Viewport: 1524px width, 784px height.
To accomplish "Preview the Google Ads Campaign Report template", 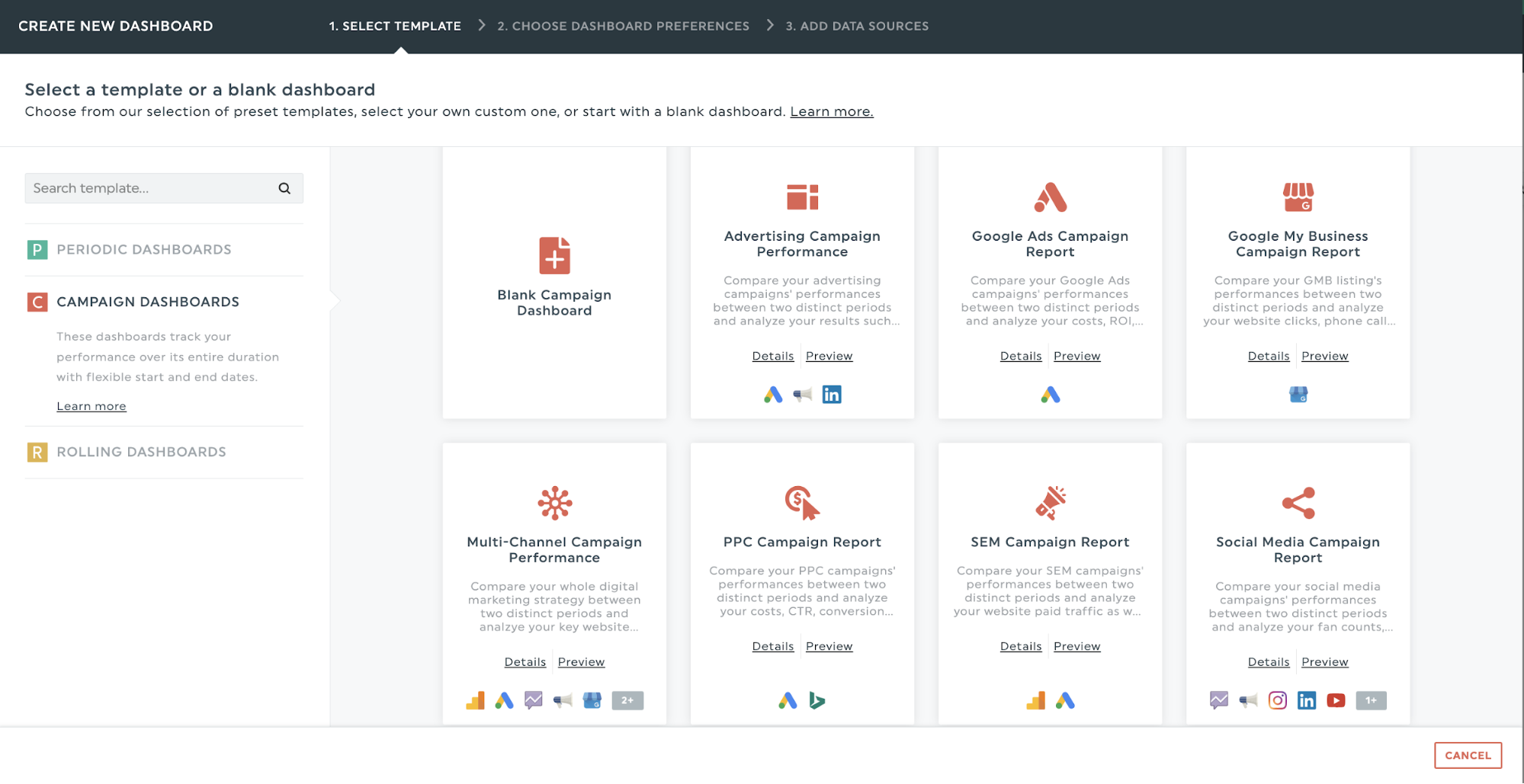I will tap(1076, 356).
